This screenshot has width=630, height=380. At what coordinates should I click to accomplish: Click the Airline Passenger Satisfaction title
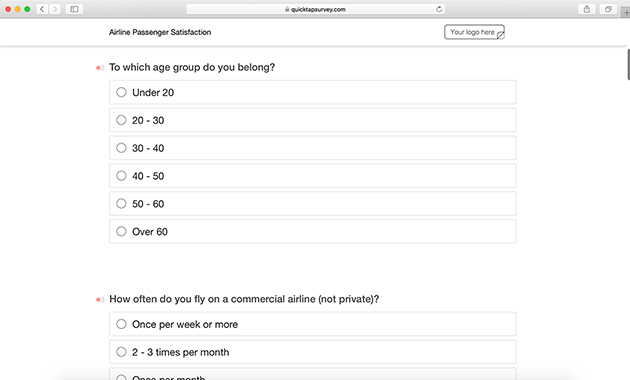point(160,32)
